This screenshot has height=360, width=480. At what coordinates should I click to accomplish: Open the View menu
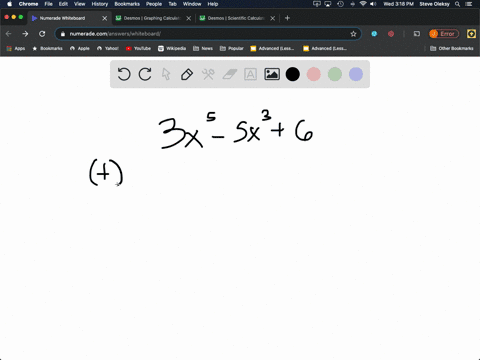[80, 4]
